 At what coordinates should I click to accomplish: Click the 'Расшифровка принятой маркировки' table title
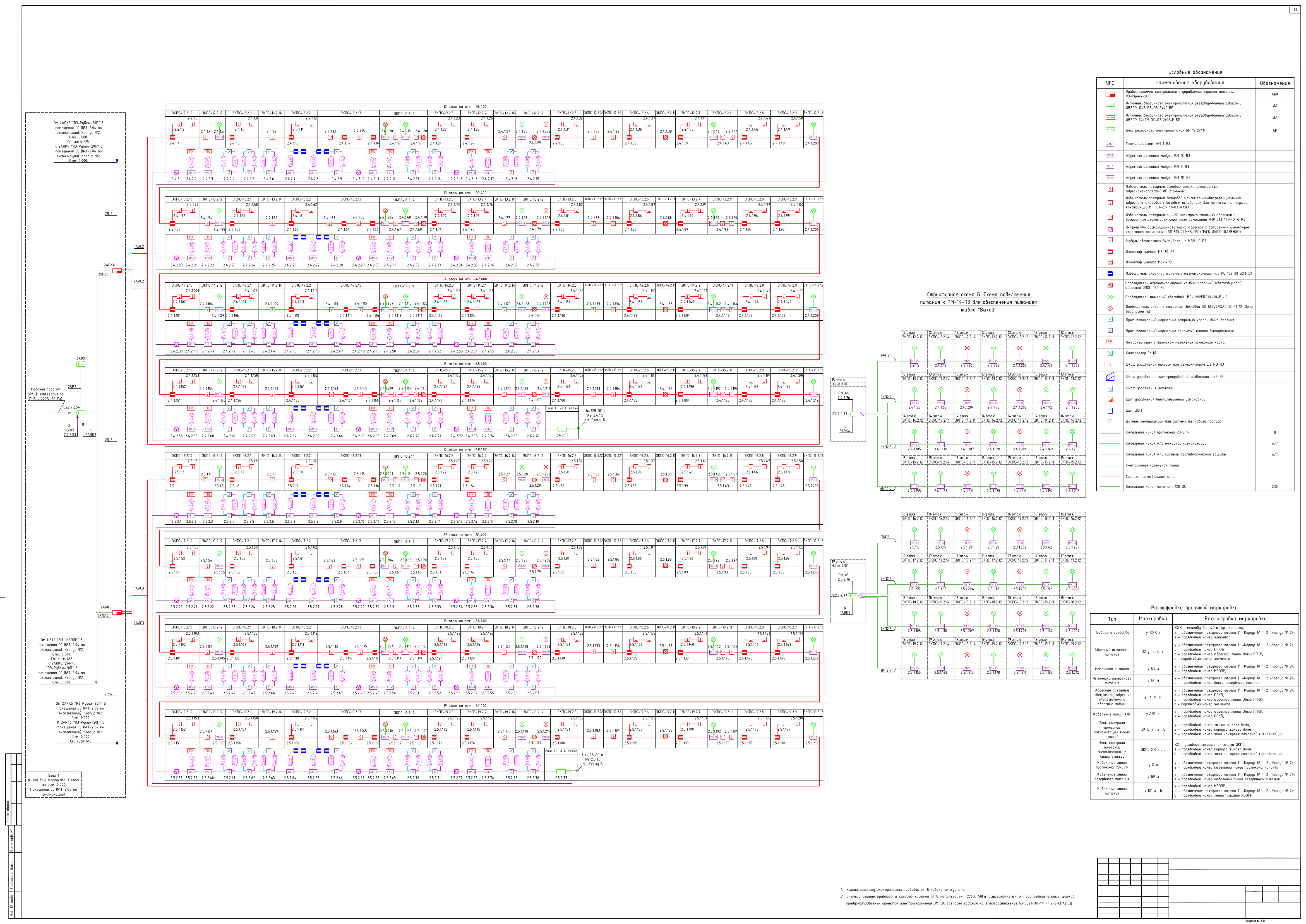[x=1194, y=608]
